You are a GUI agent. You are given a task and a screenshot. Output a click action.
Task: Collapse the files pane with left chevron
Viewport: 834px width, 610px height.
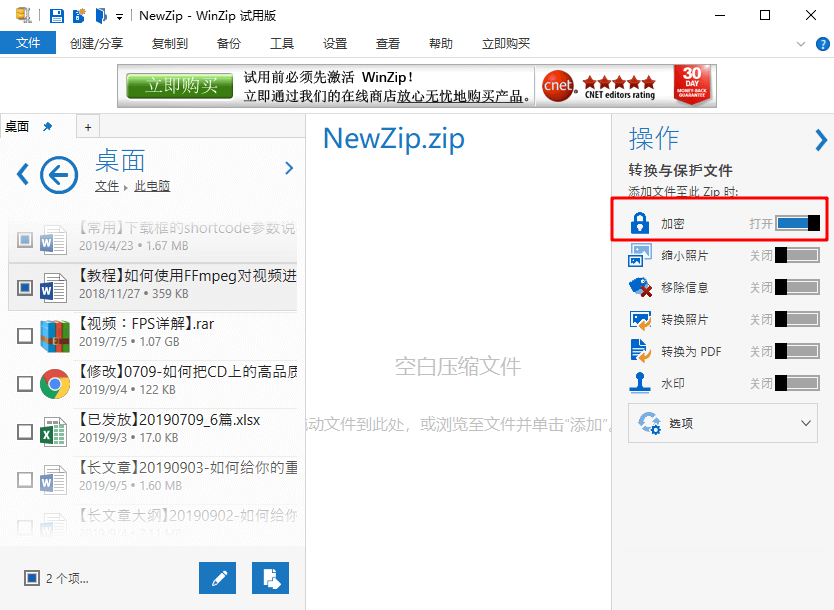coord(22,174)
